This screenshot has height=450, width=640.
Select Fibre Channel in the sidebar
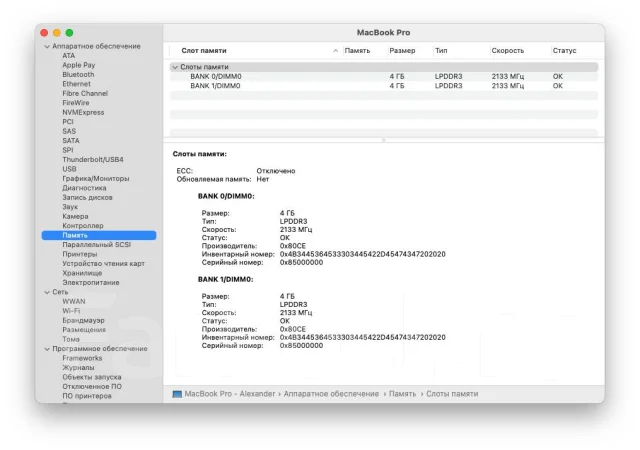pyautogui.click(x=85, y=93)
